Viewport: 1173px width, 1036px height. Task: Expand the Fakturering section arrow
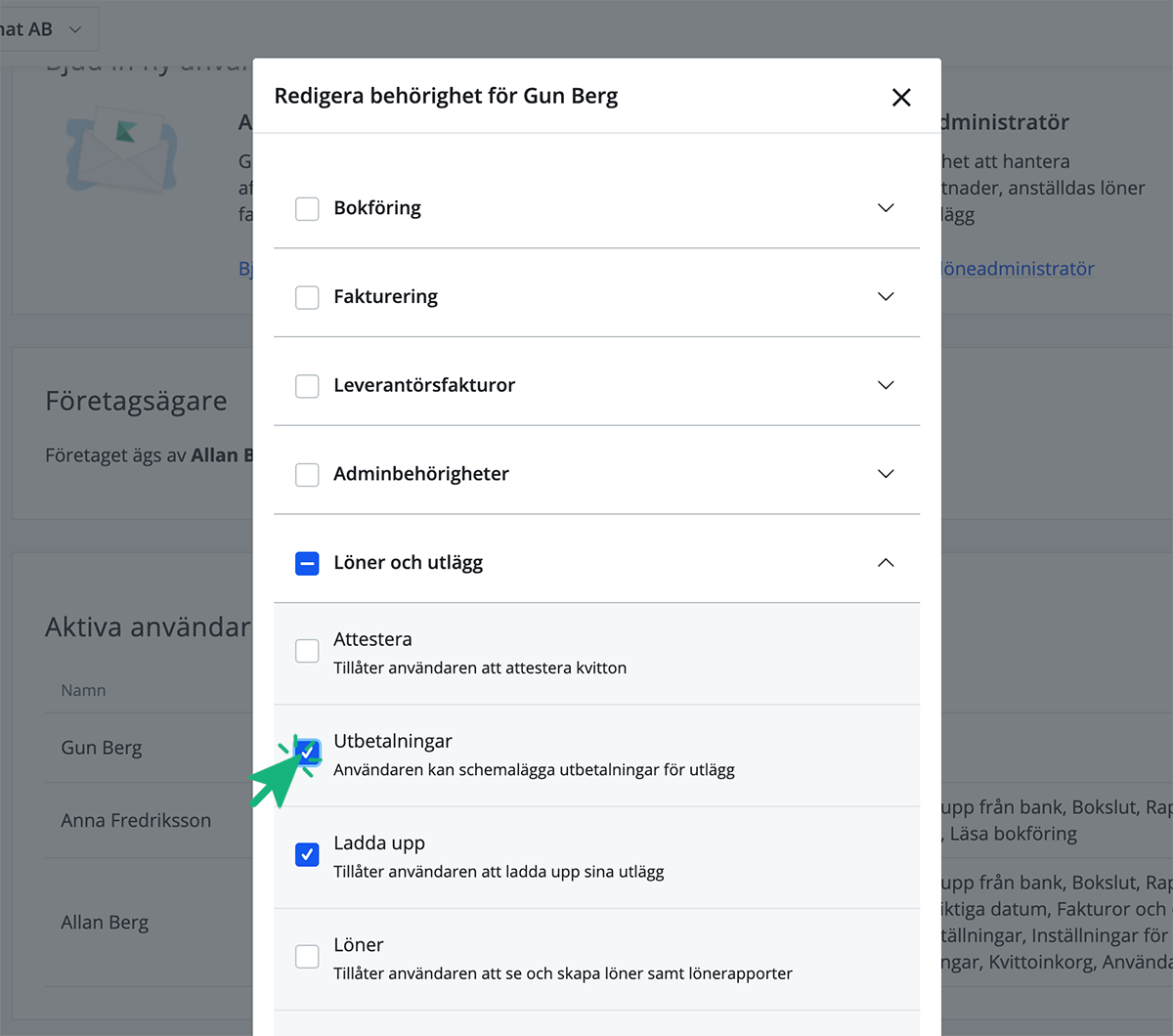point(886,297)
